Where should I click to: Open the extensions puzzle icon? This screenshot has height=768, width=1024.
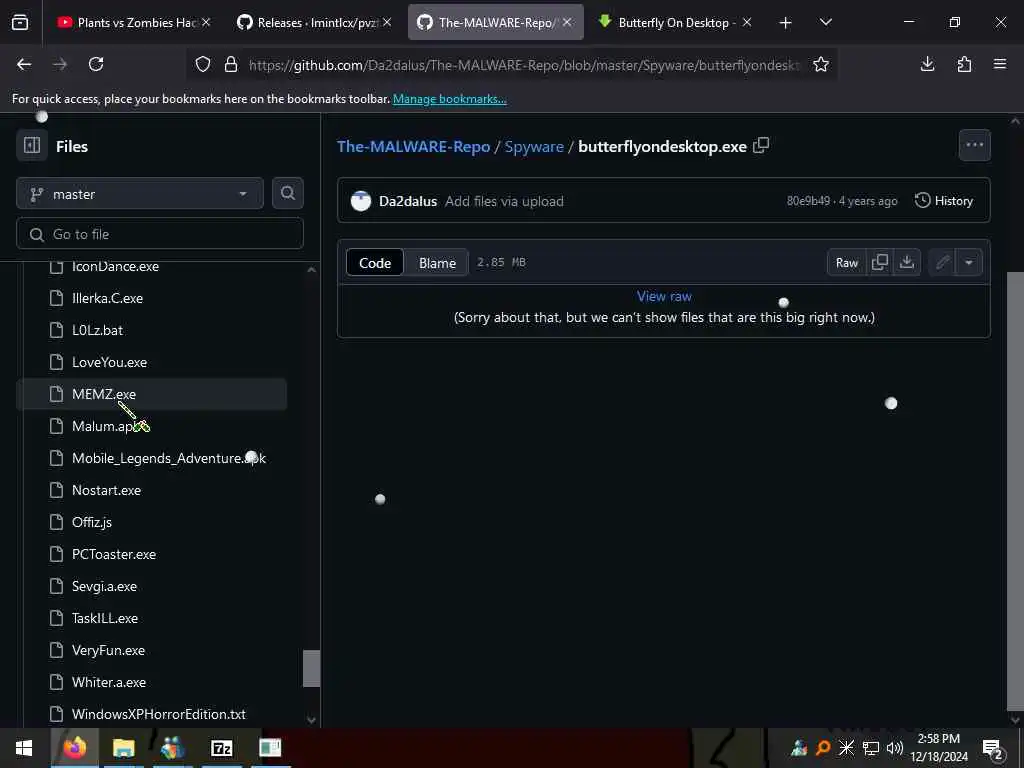pyautogui.click(x=964, y=64)
